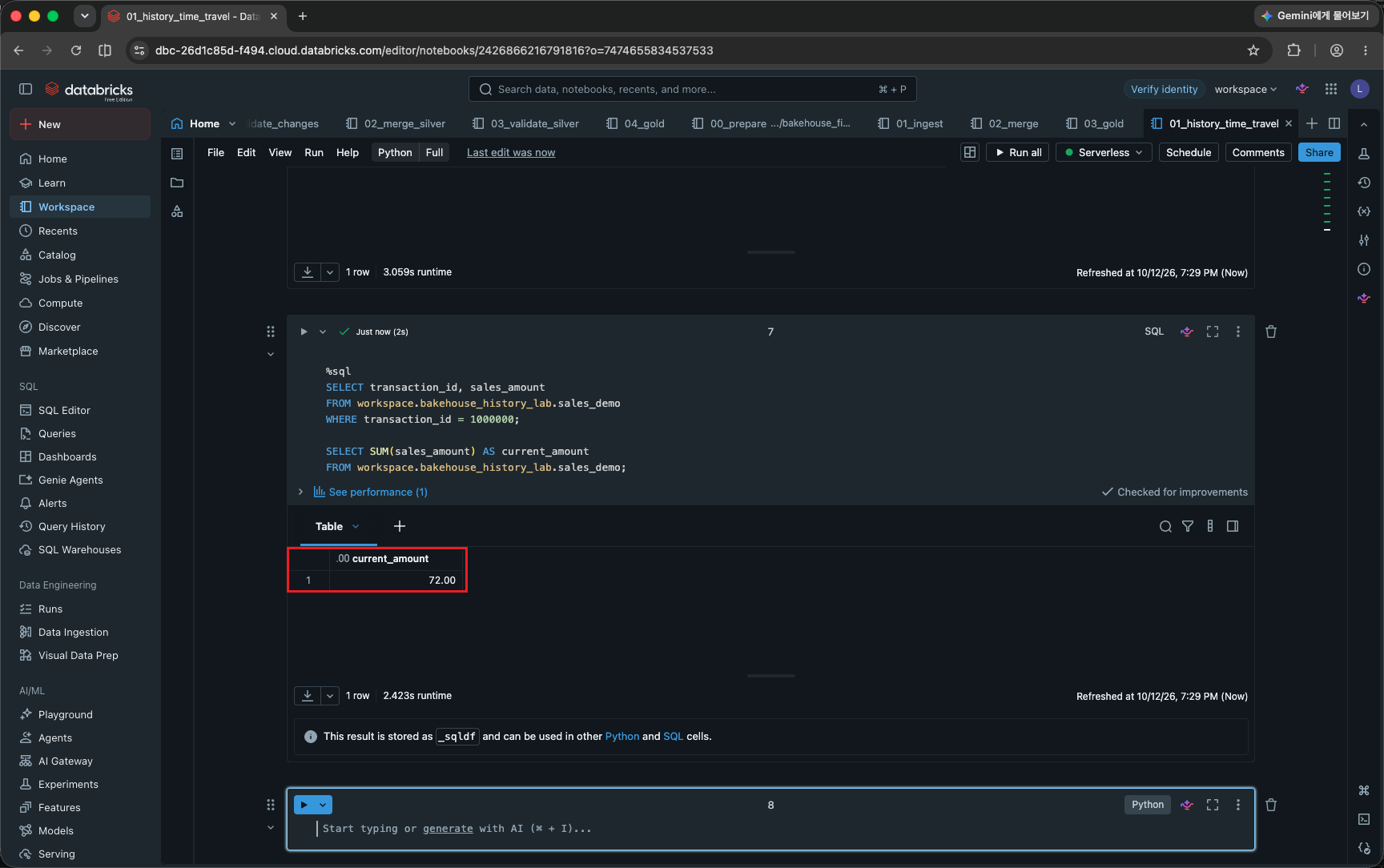Open the workspace folder browser icon
Screen dimensions: 1384x868
tap(177, 183)
